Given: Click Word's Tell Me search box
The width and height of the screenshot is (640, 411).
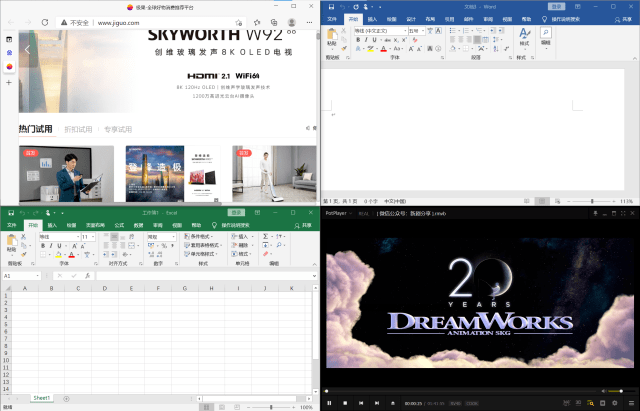Looking at the screenshot, I should [x=561, y=19].
